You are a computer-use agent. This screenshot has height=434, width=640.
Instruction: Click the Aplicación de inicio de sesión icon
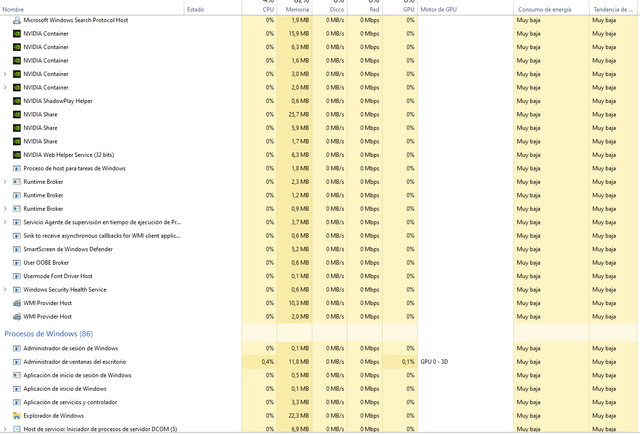pyautogui.click(x=17, y=375)
